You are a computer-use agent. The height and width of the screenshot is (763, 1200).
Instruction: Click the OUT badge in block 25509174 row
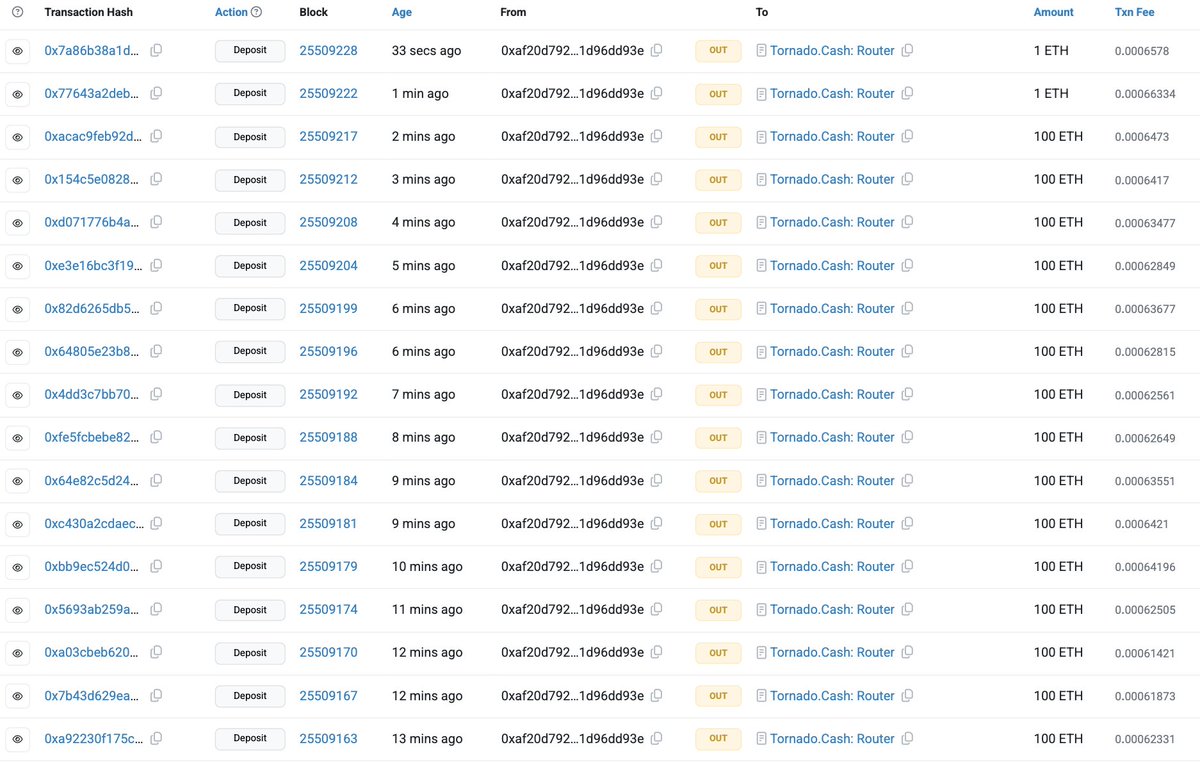pos(718,610)
